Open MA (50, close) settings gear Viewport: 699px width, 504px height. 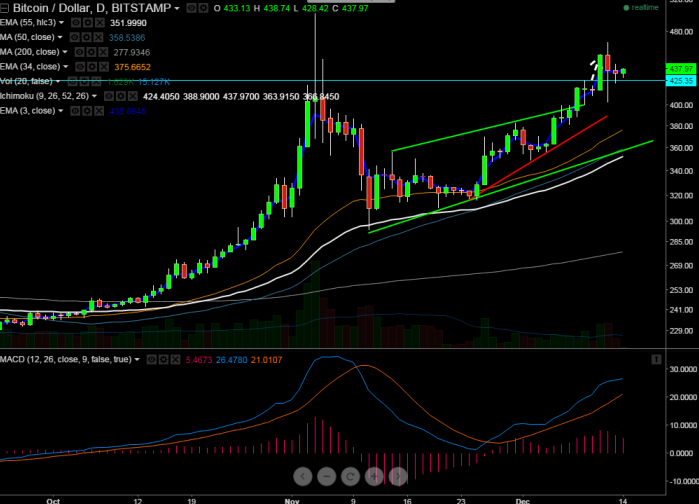tap(87, 37)
